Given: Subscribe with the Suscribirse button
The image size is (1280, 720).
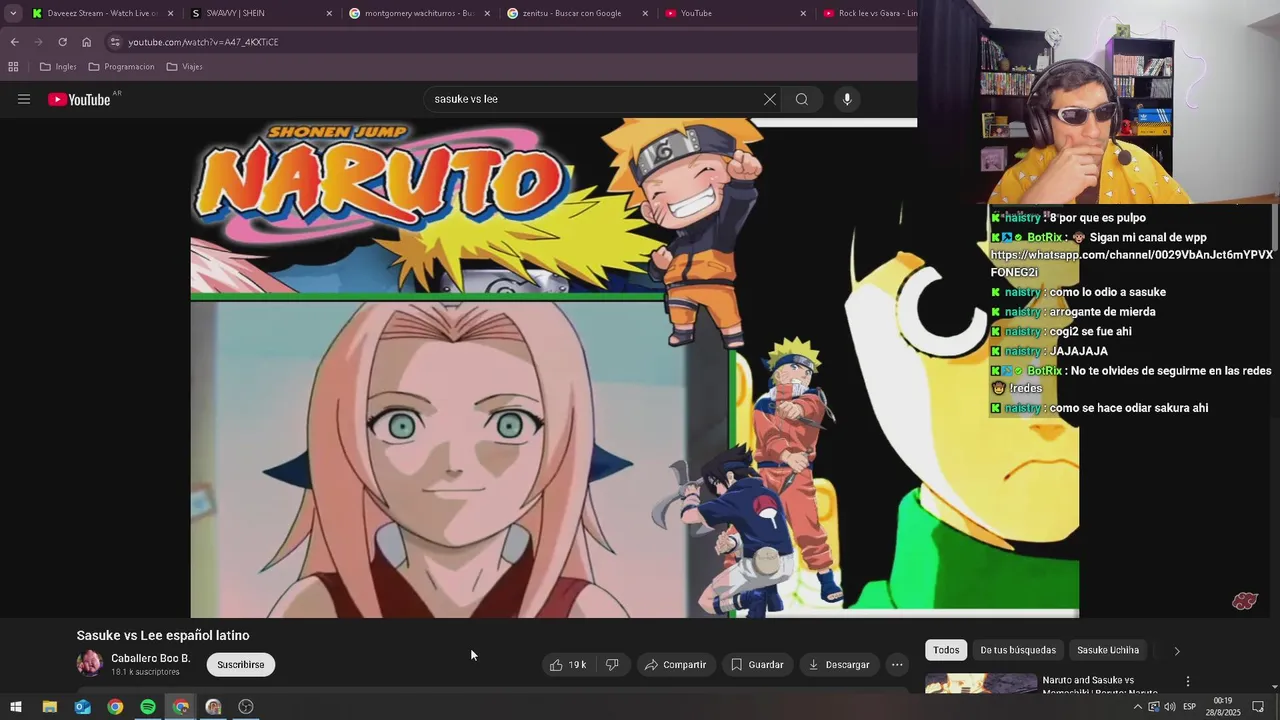Looking at the screenshot, I should point(241,664).
